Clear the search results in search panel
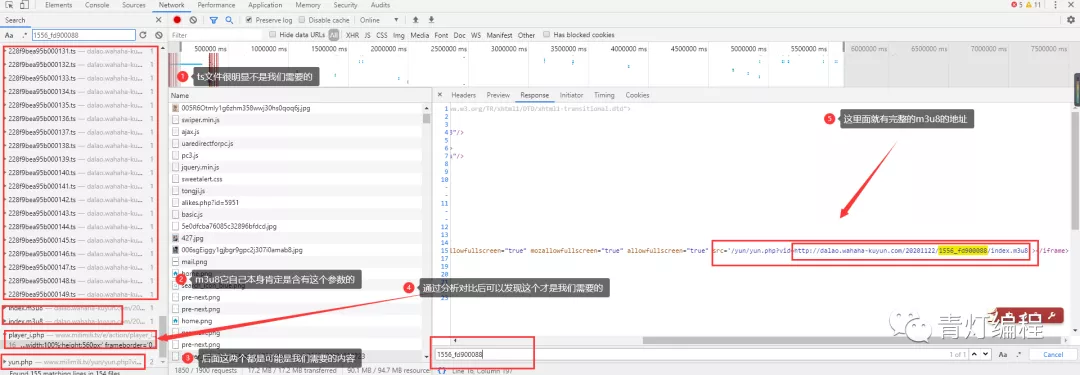1080x375 pixels. [x=158, y=34]
